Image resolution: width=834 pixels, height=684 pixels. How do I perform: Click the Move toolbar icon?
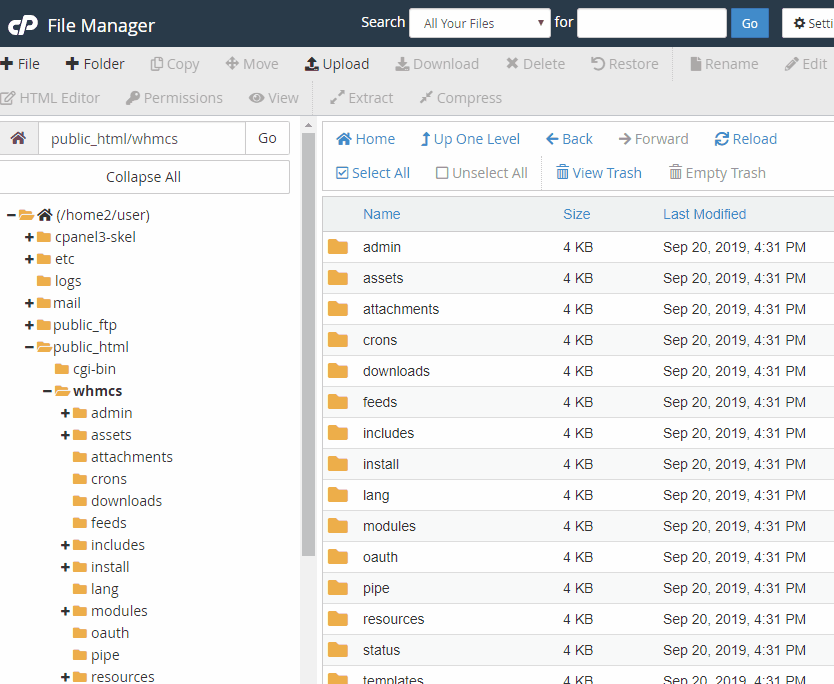tap(232, 64)
